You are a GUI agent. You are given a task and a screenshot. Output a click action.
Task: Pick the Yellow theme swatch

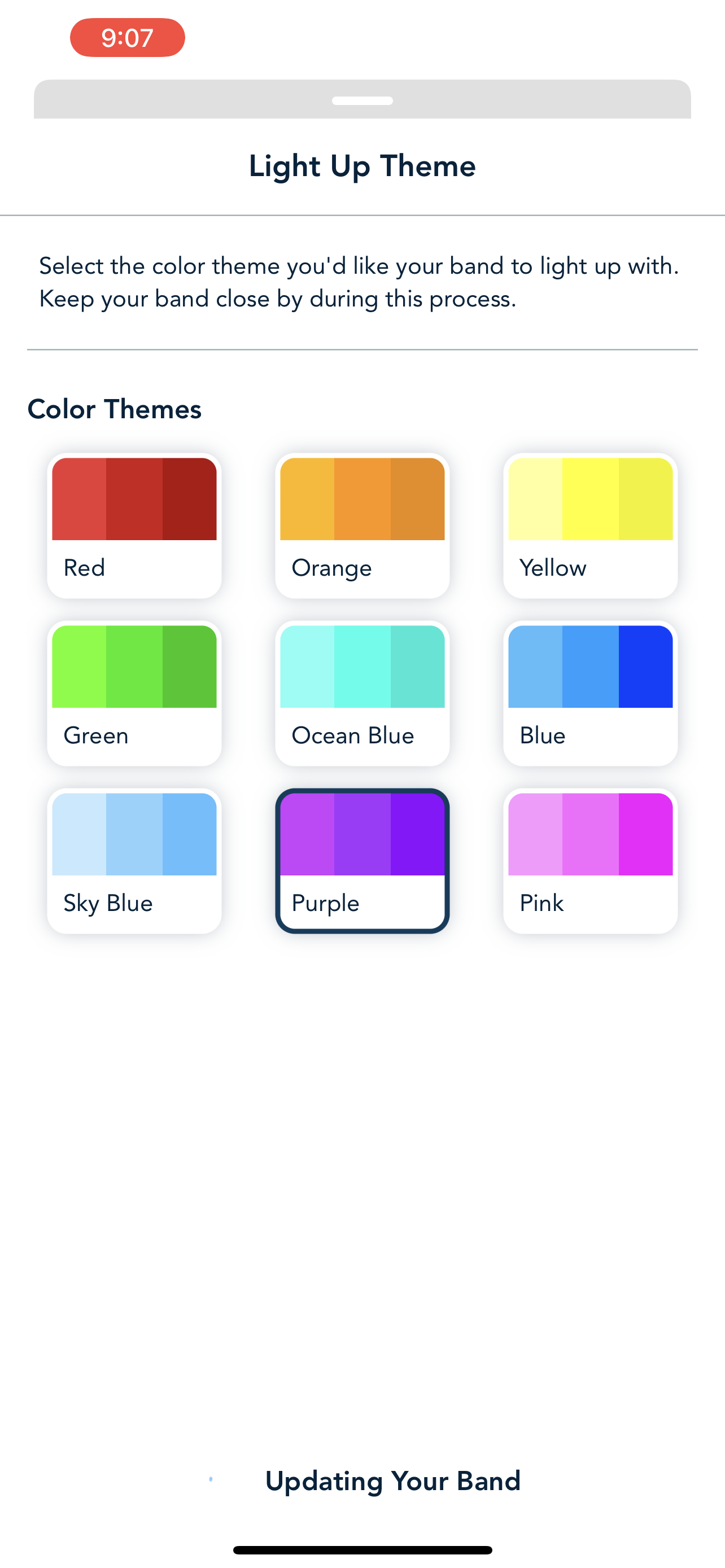(590, 525)
